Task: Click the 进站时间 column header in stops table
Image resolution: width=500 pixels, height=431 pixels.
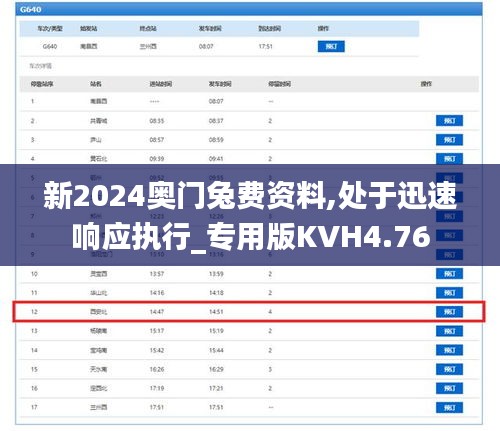Action: pos(161,84)
